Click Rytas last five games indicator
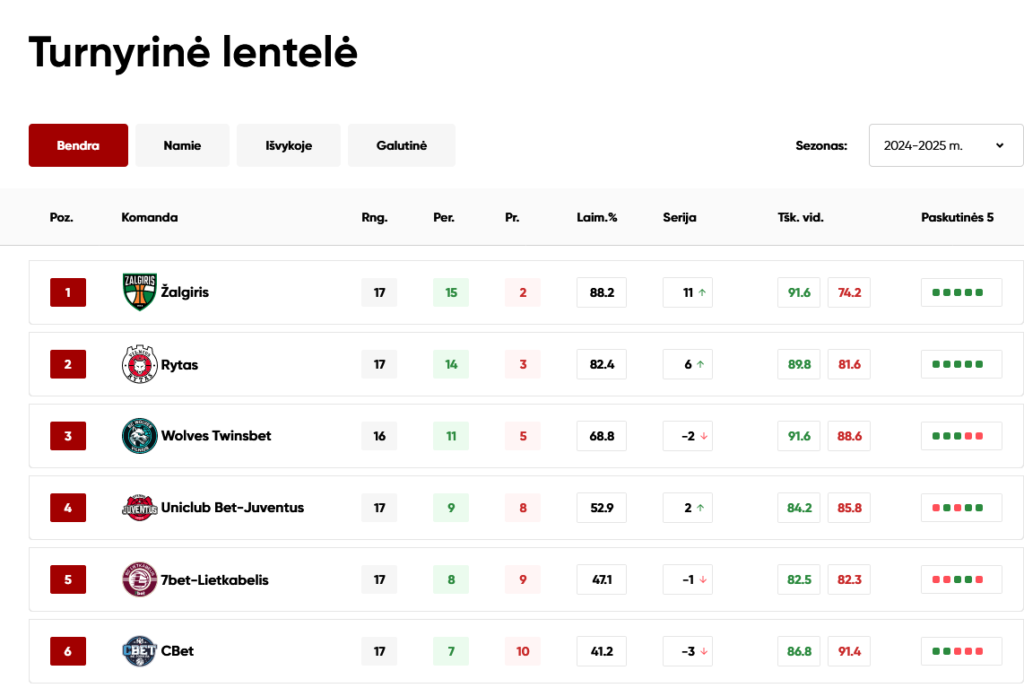This screenshot has width=1024, height=688. click(x=962, y=364)
